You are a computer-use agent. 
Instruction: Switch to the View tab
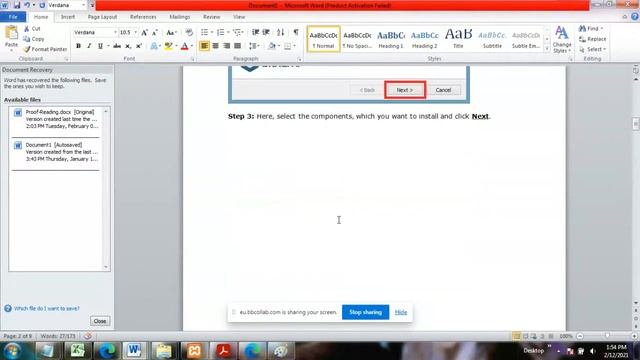tap(239, 17)
